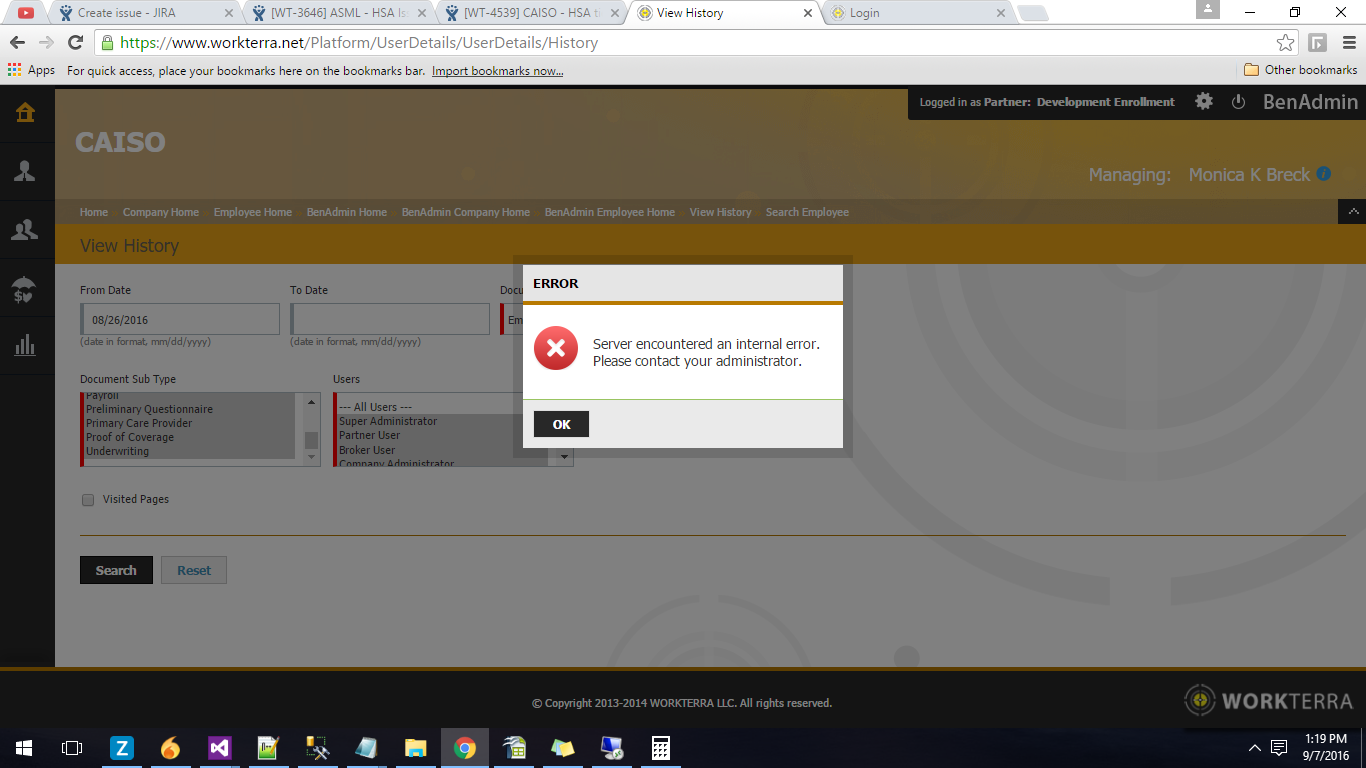Open Visual Studio from taskbar
This screenshot has height=768, width=1366.
(x=220, y=748)
